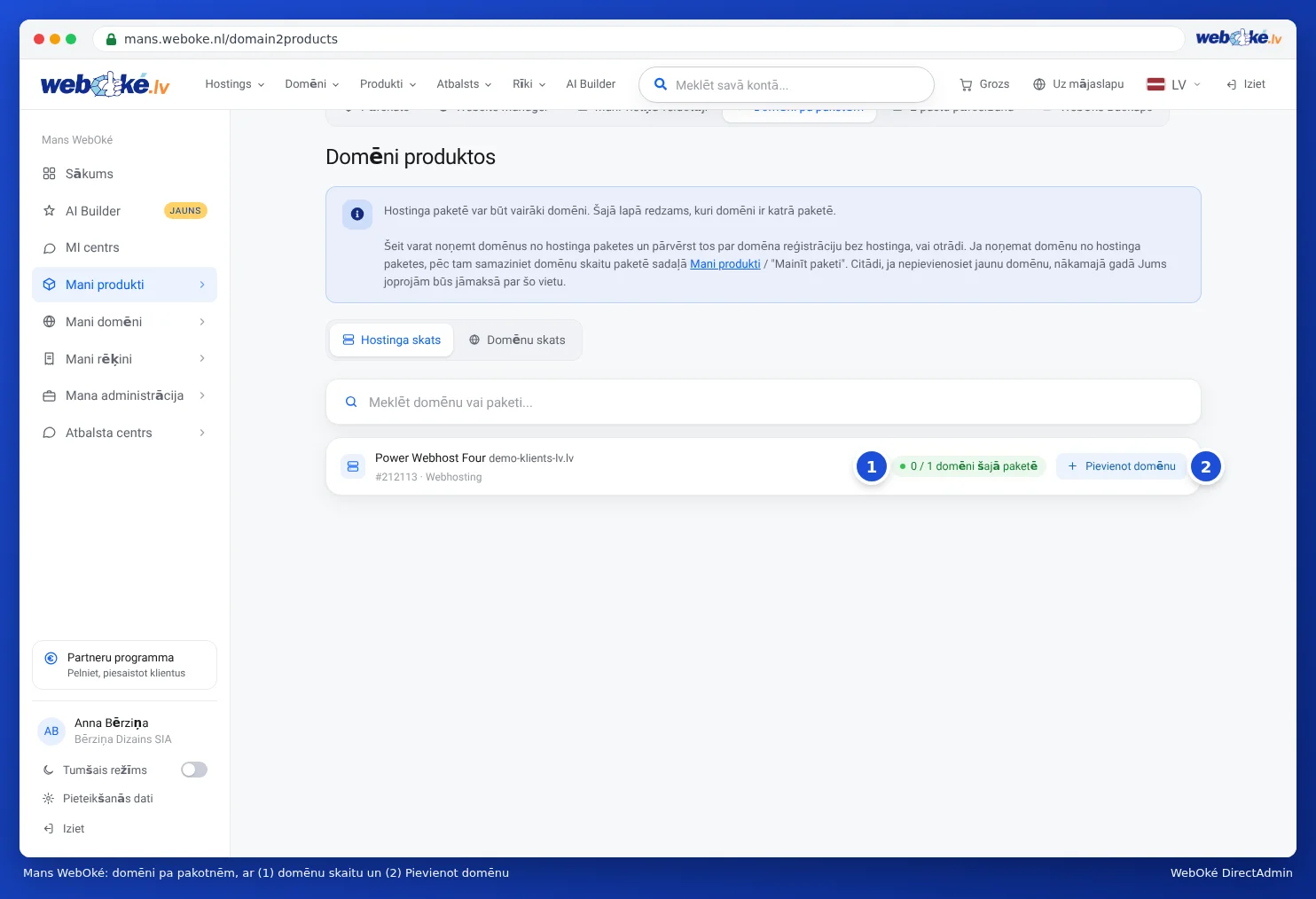Toggle Tumšais režīms switch
This screenshot has width=1316, height=899.
(194, 770)
